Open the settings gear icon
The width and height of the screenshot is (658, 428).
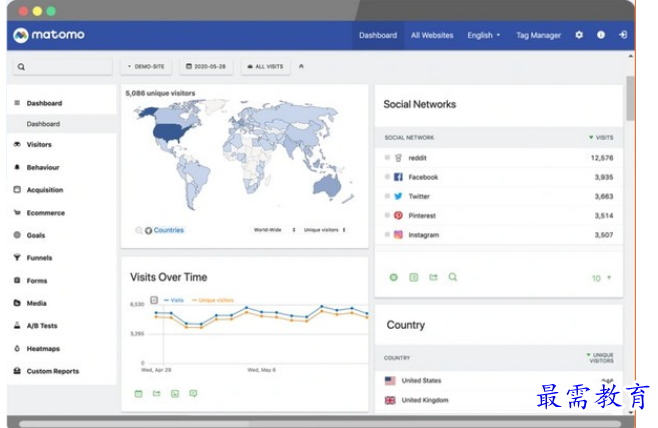579,35
